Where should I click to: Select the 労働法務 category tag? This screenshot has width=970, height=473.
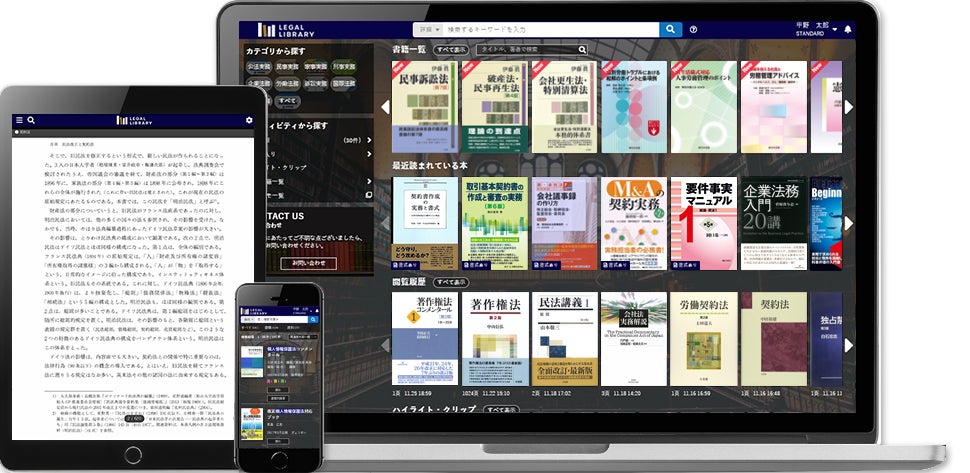286,83
